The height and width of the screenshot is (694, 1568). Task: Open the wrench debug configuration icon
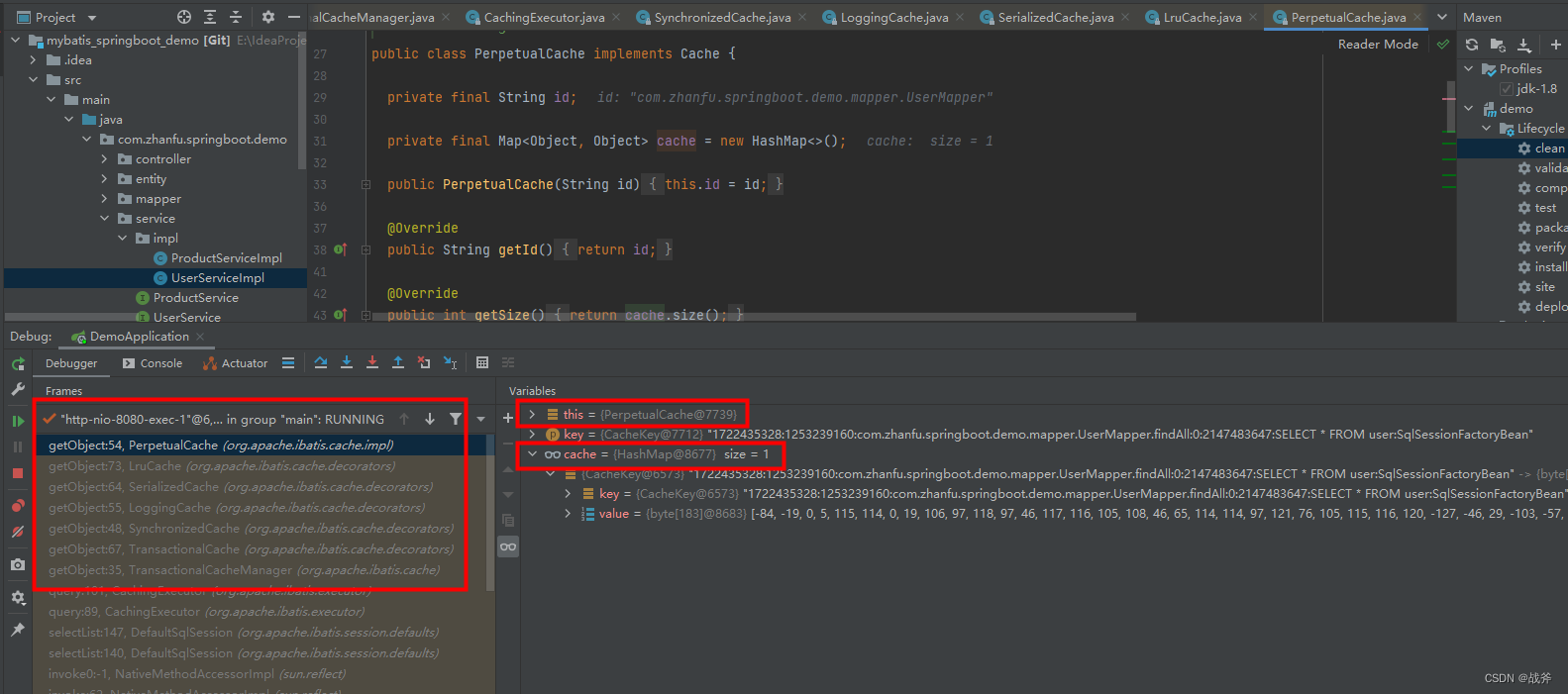(x=18, y=390)
